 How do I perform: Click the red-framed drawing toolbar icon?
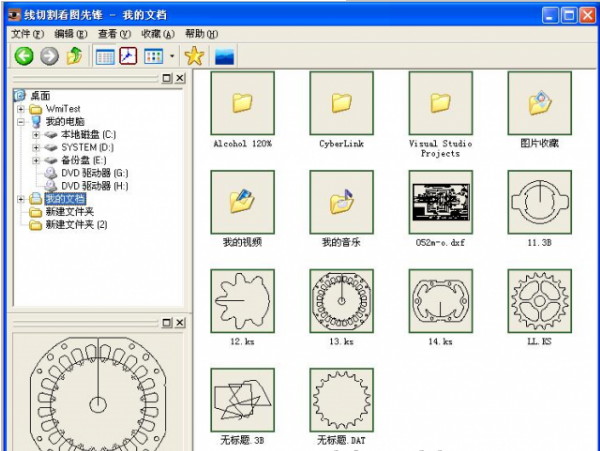(128, 56)
